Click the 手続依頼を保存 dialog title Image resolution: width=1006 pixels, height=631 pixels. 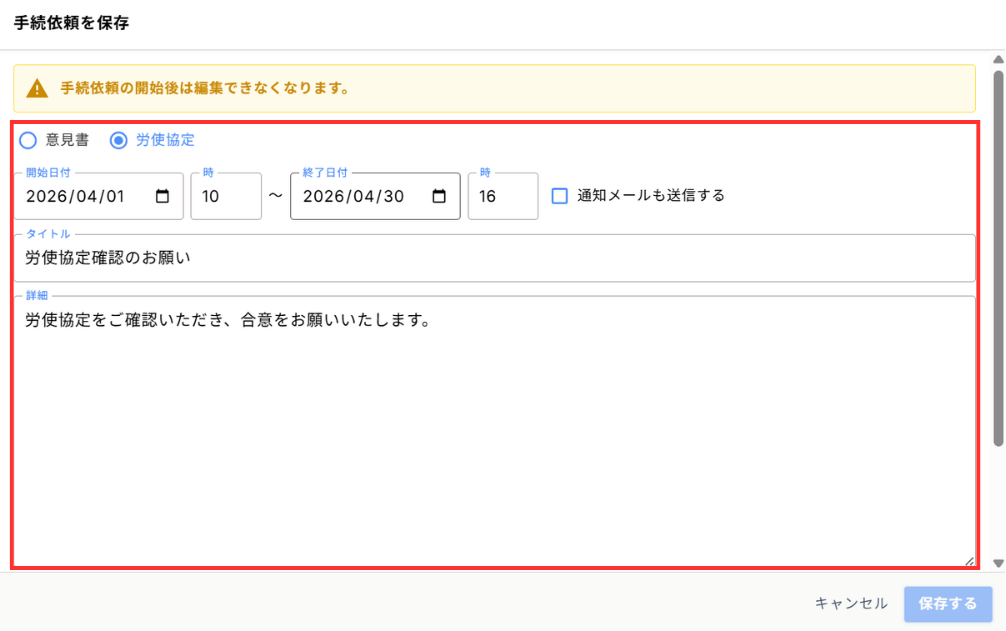click(x=71, y=23)
